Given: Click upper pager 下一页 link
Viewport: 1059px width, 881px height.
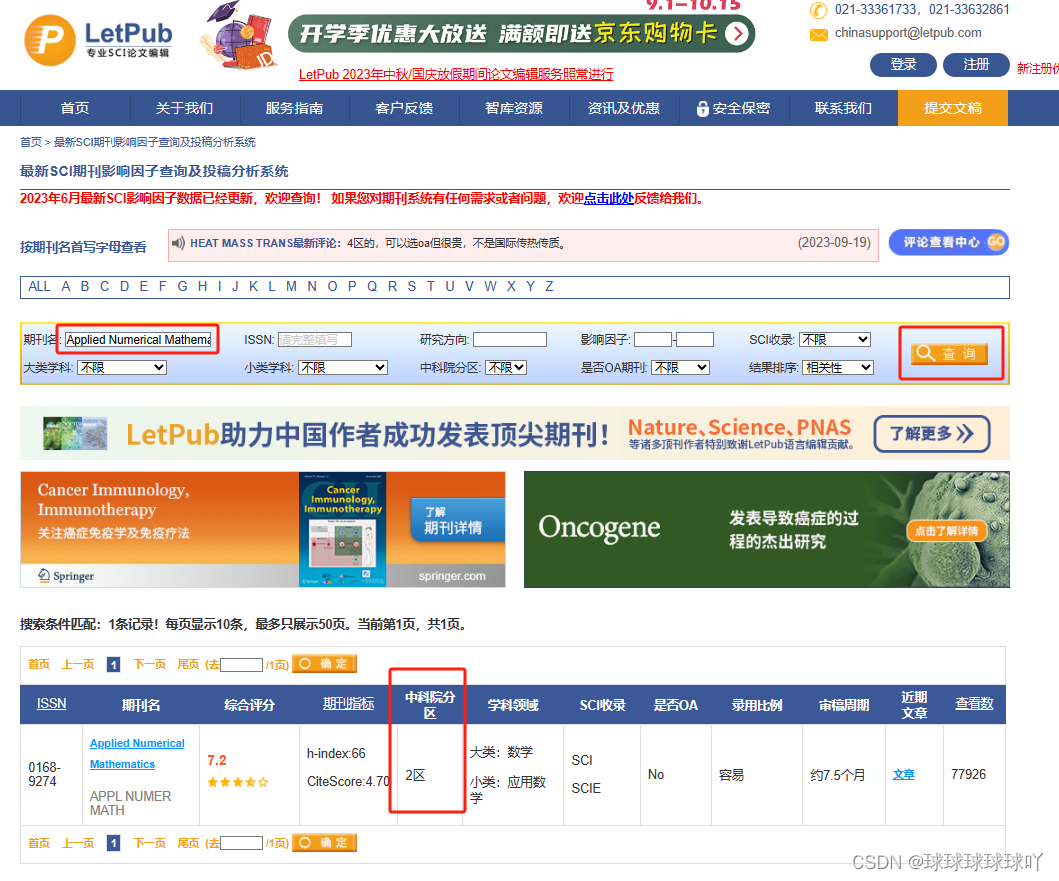Looking at the screenshot, I should 150,665.
